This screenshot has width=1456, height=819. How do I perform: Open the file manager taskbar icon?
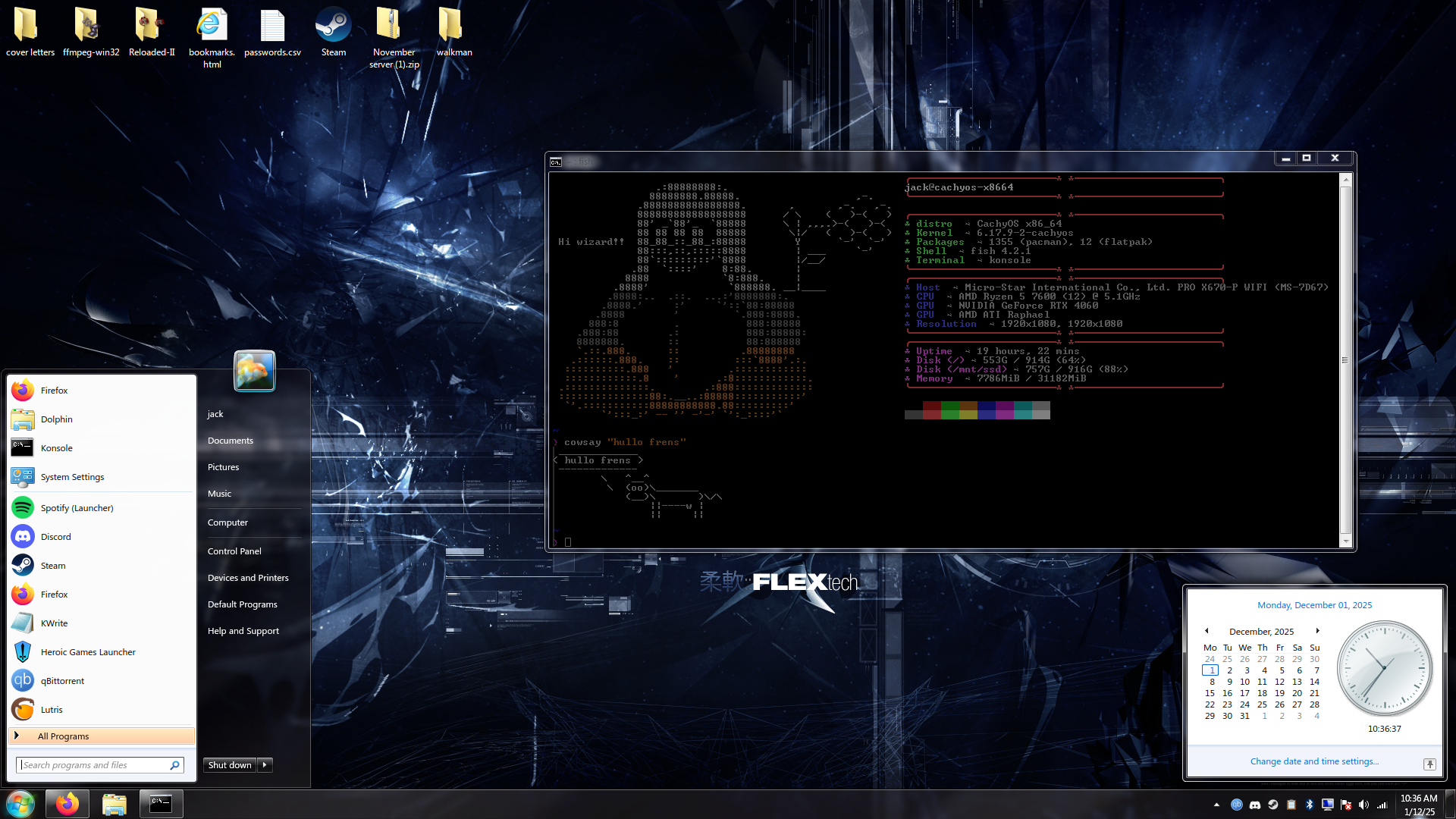coord(114,804)
